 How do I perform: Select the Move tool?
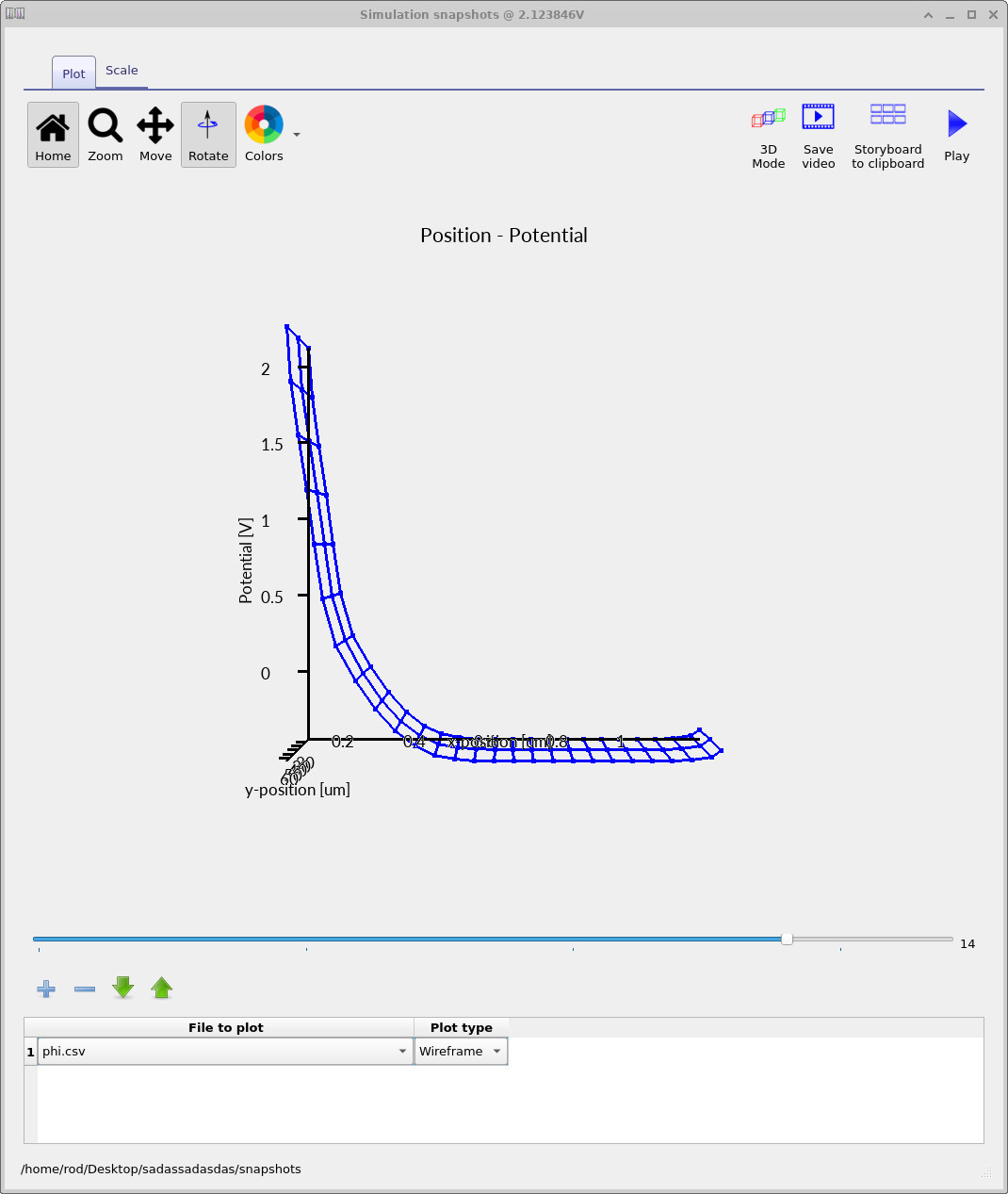(x=154, y=134)
